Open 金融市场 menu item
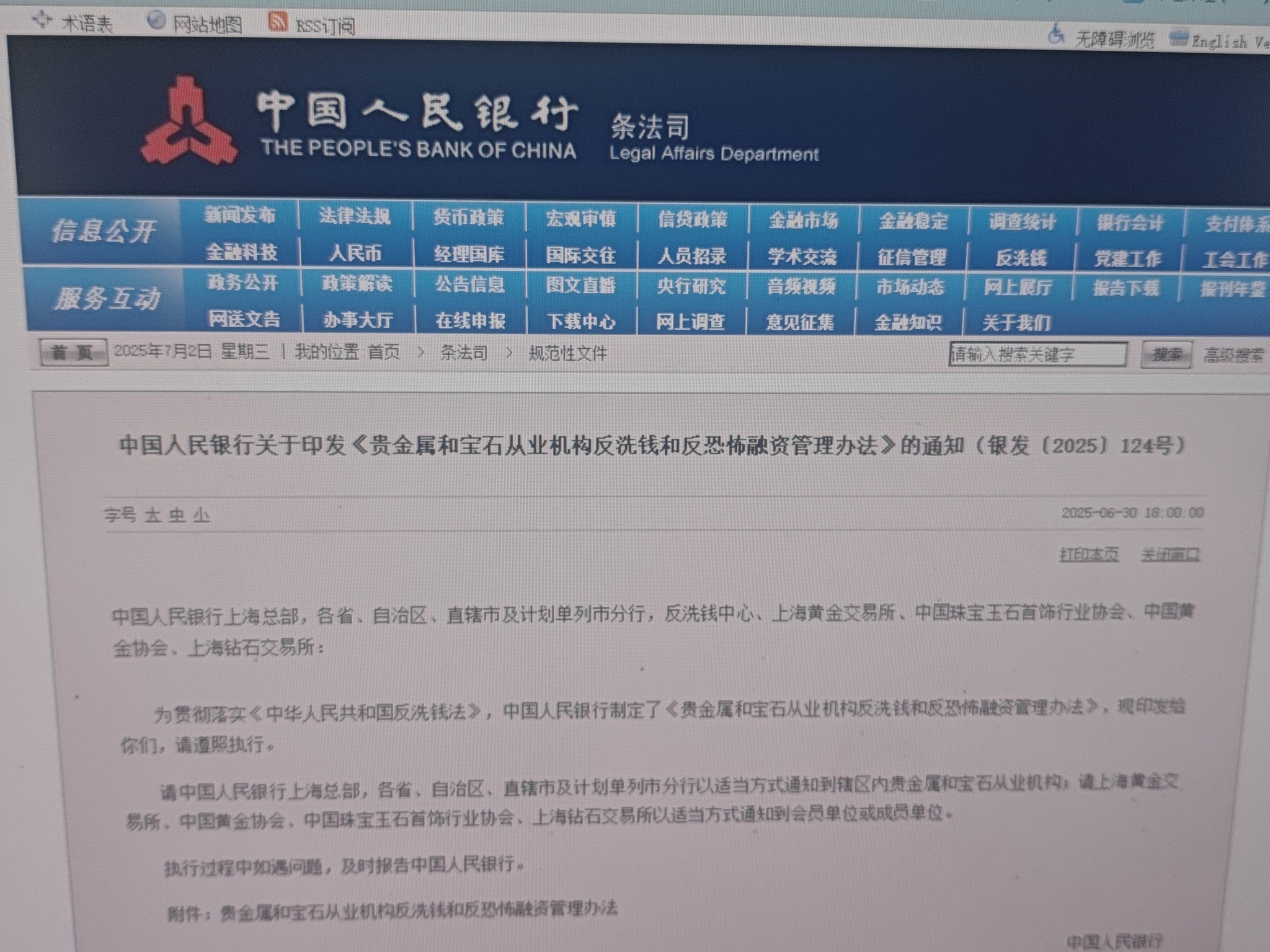 [803, 220]
